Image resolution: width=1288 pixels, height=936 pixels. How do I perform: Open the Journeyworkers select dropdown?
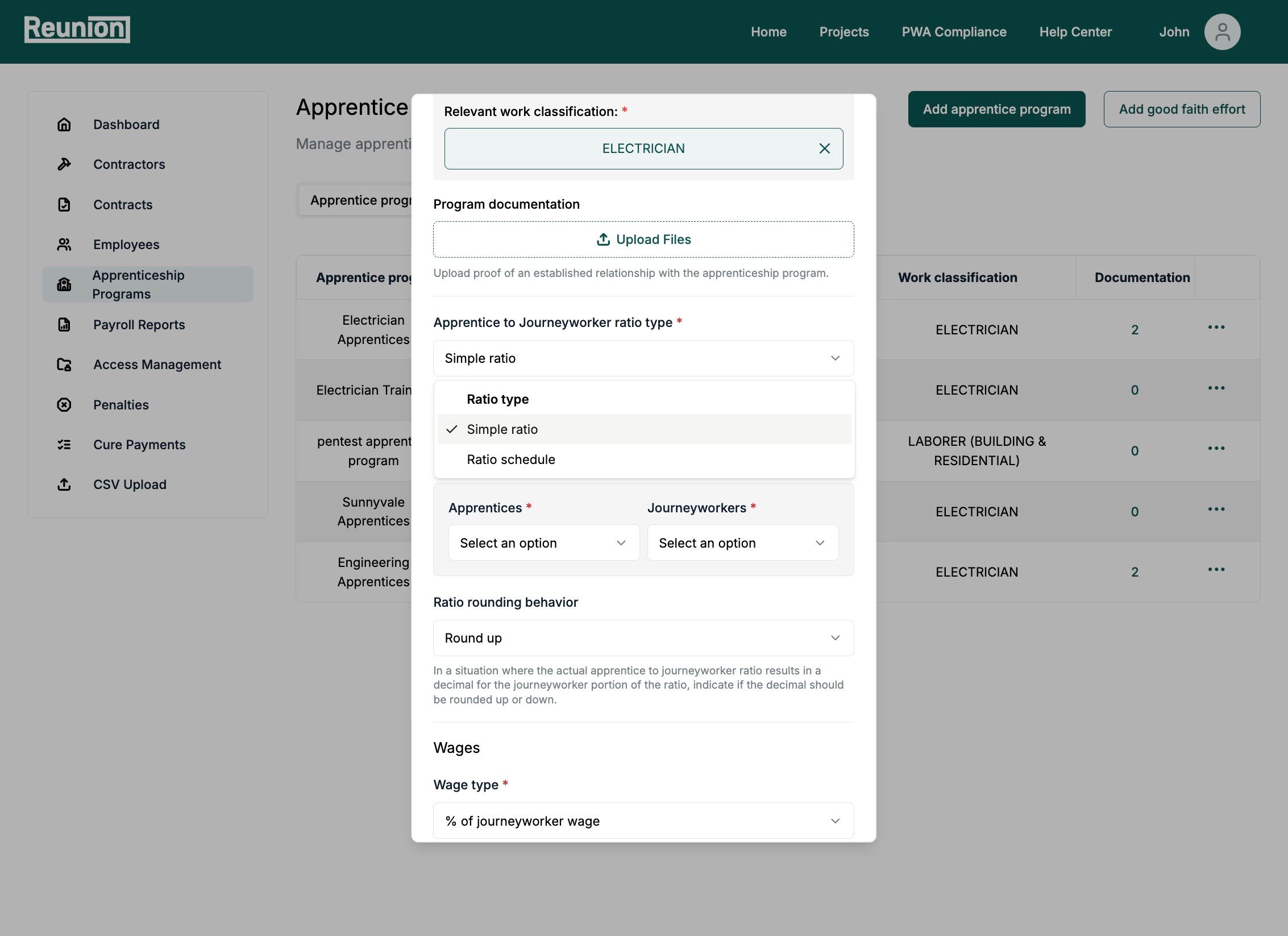(x=742, y=543)
